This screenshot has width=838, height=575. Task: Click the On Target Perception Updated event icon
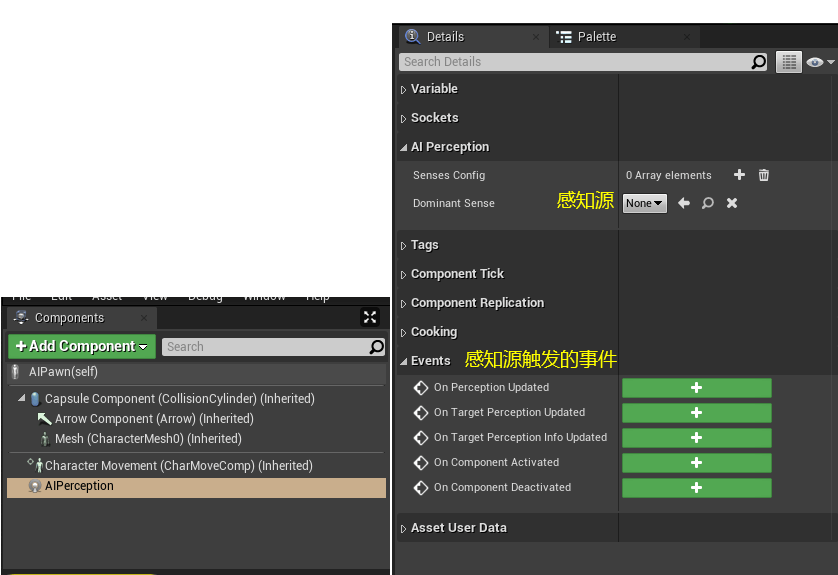coord(421,413)
